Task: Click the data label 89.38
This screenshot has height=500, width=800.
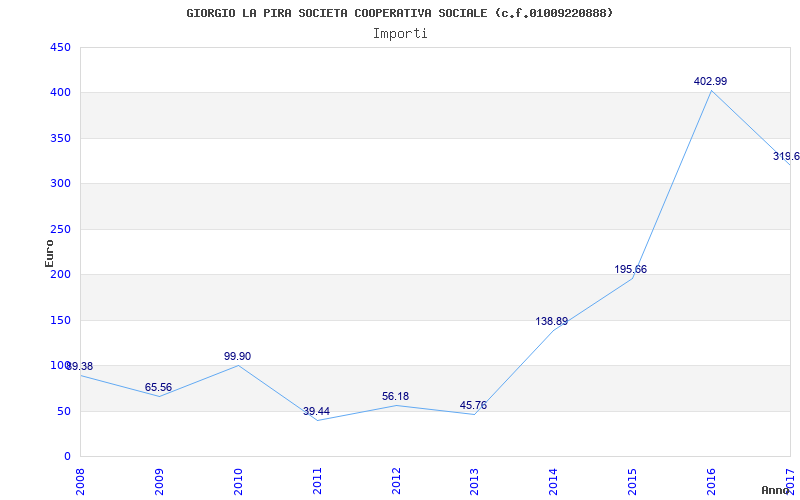Action: tap(80, 366)
